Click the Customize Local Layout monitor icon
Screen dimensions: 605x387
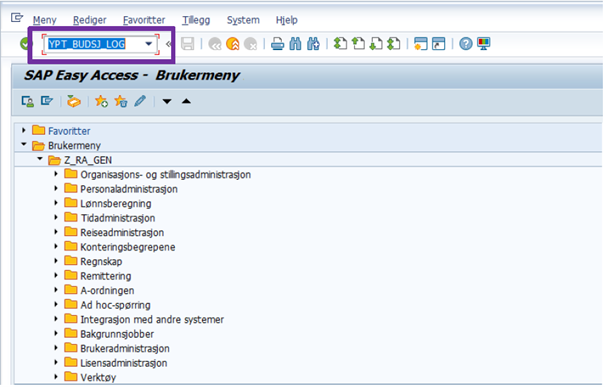(484, 44)
